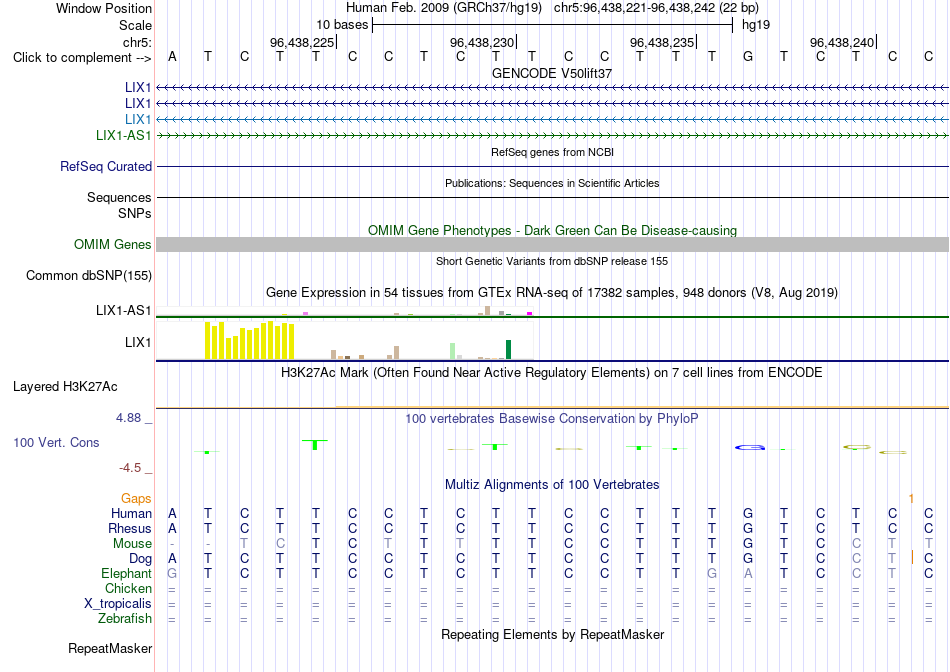Open 'Repeating Elements by RepeatMasker' title
The image size is (950, 672).
[x=552, y=634]
